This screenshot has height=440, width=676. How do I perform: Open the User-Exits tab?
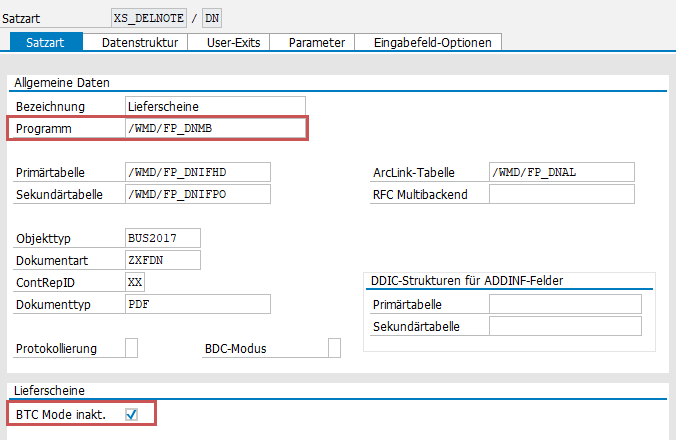(234, 42)
